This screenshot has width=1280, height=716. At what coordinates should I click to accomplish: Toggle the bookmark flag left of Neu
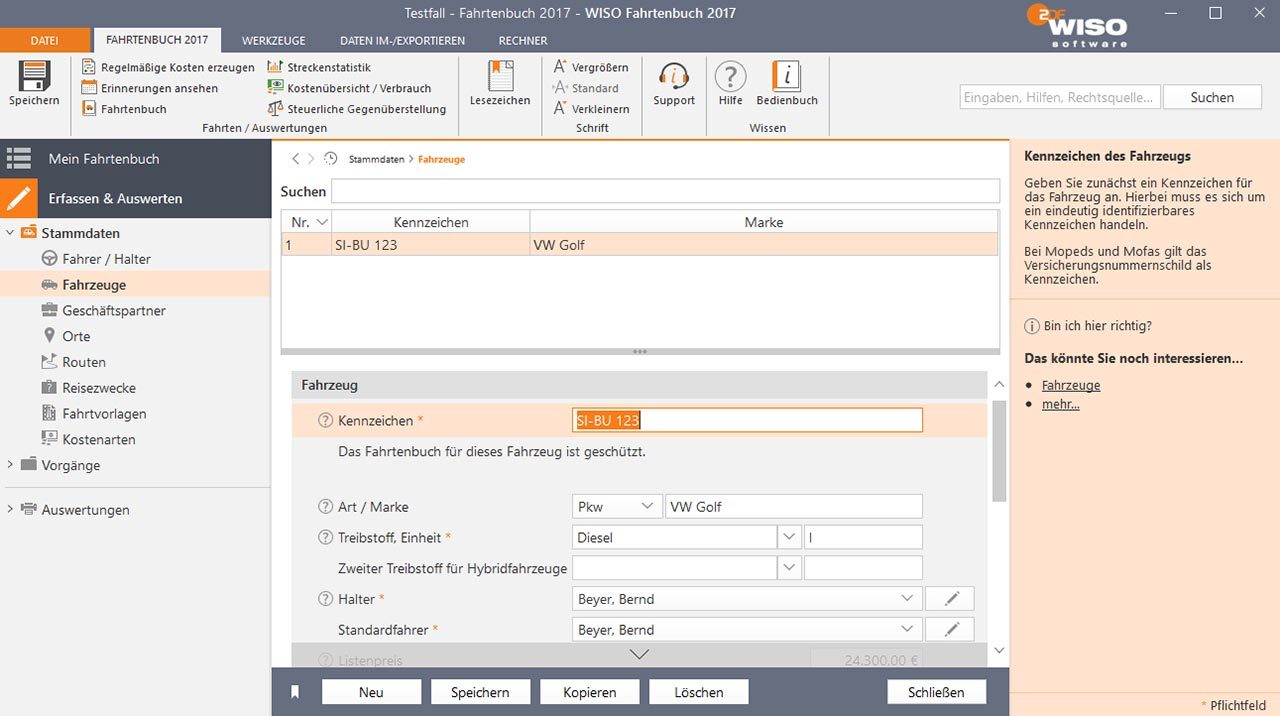296,692
